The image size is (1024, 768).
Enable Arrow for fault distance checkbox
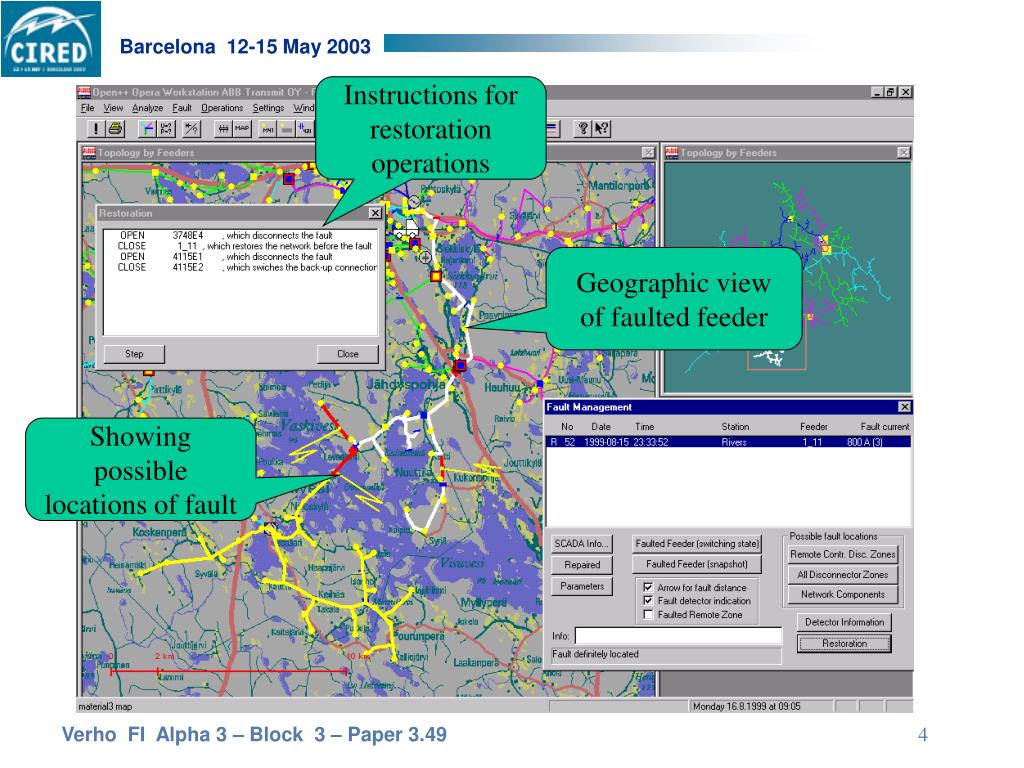click(x=648, y=587)
